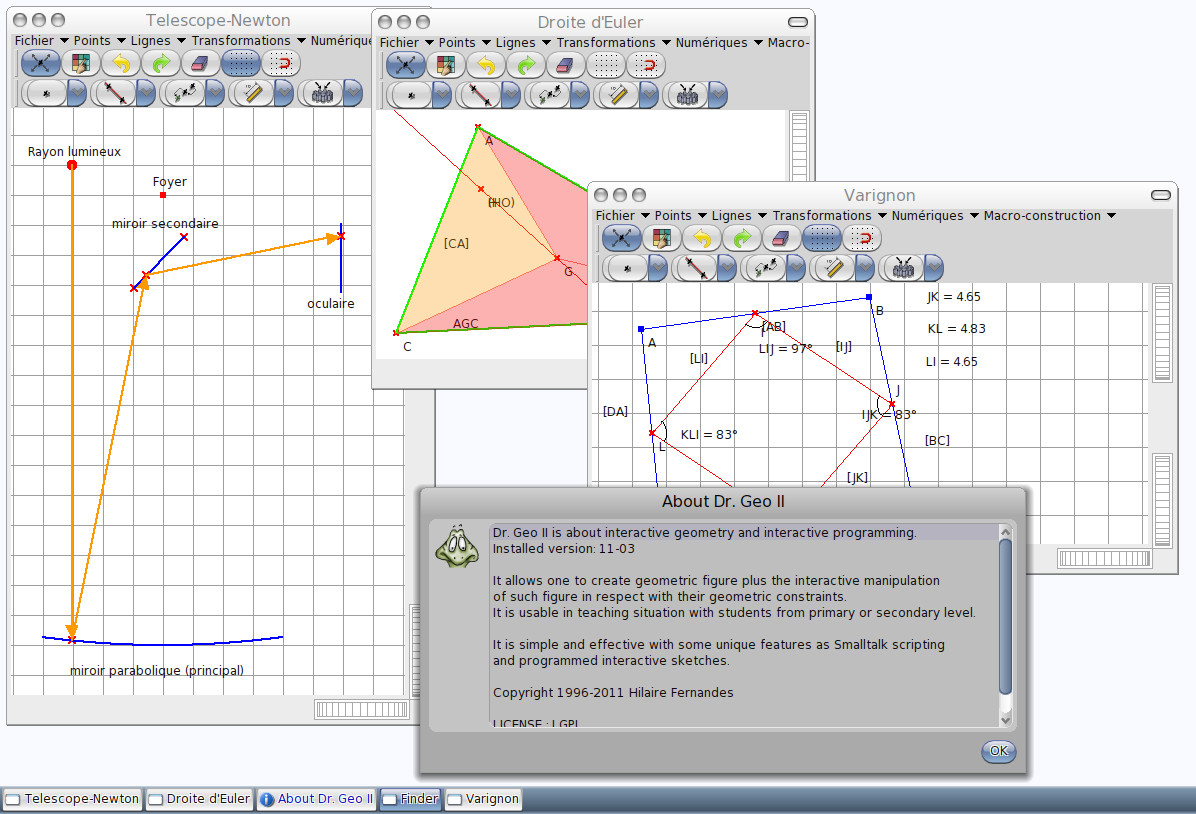
Task: Open Finder from the taskbar
Action: [410, 799]
